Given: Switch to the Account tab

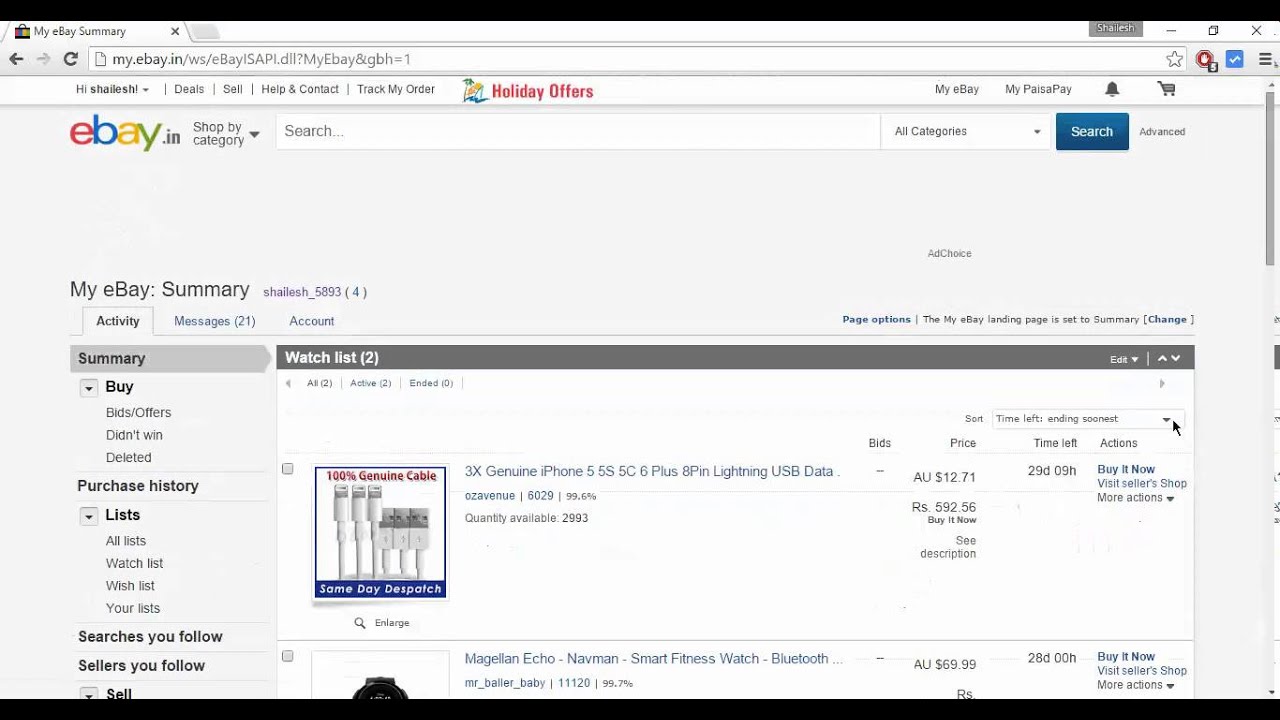Looking at the screenshot, I should click(x=312, y=321).
